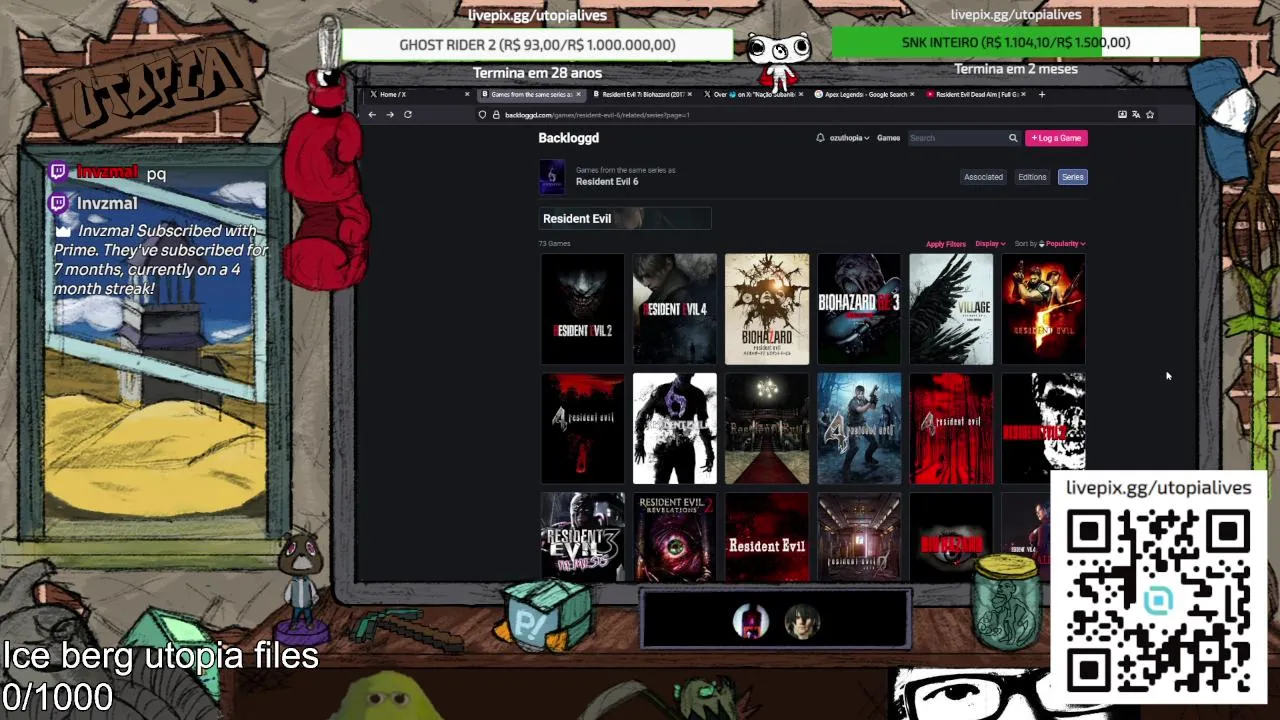Open the Resident Evil 6 small cover thumbnail

(x=552, y=176)
